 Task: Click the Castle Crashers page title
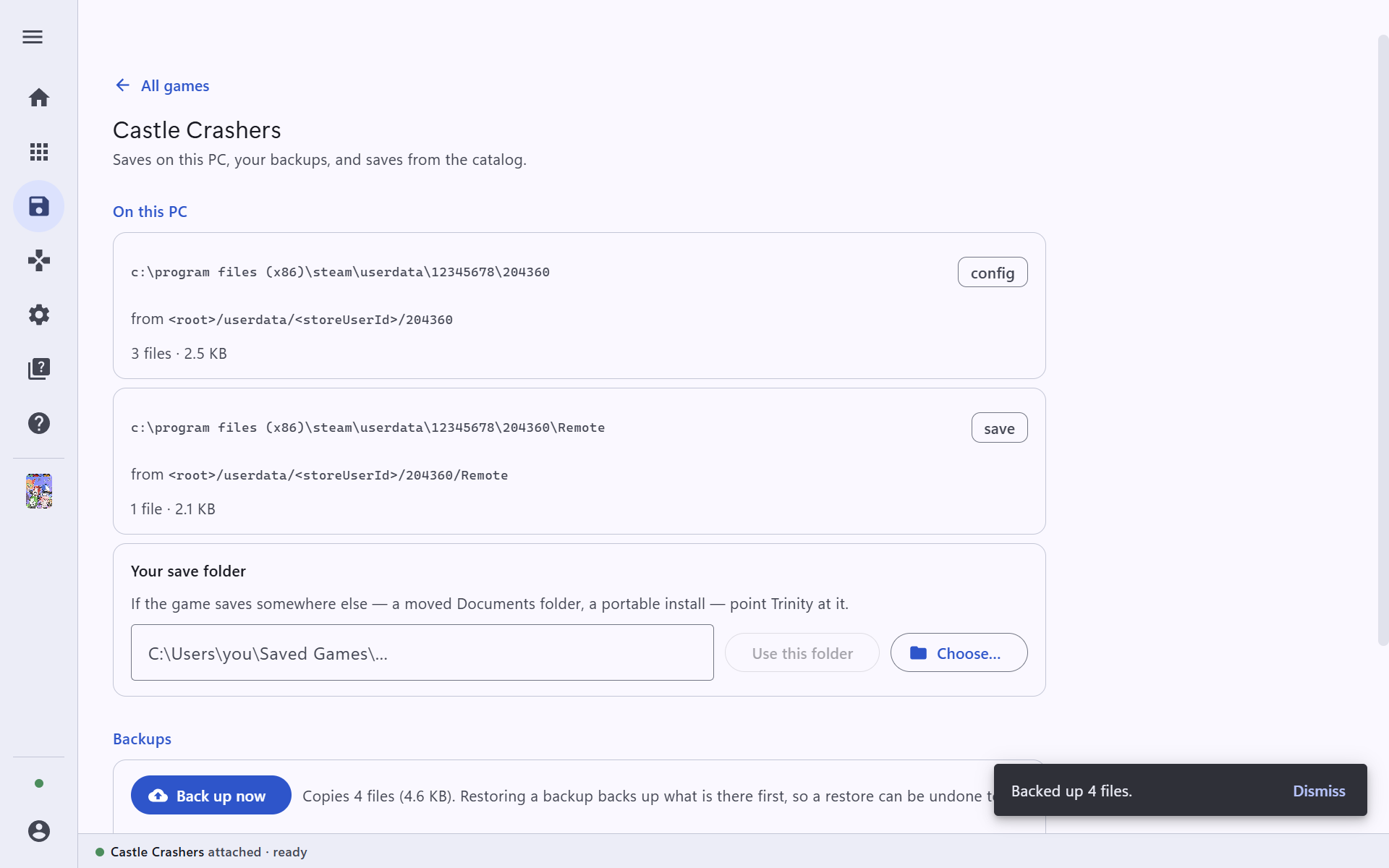(197, 130)
